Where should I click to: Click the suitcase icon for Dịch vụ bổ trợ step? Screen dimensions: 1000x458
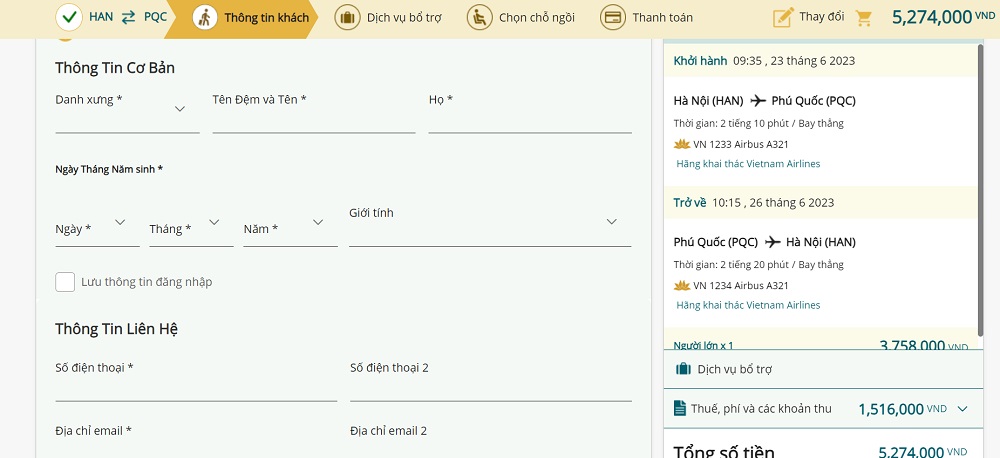[x=347, y=17]
